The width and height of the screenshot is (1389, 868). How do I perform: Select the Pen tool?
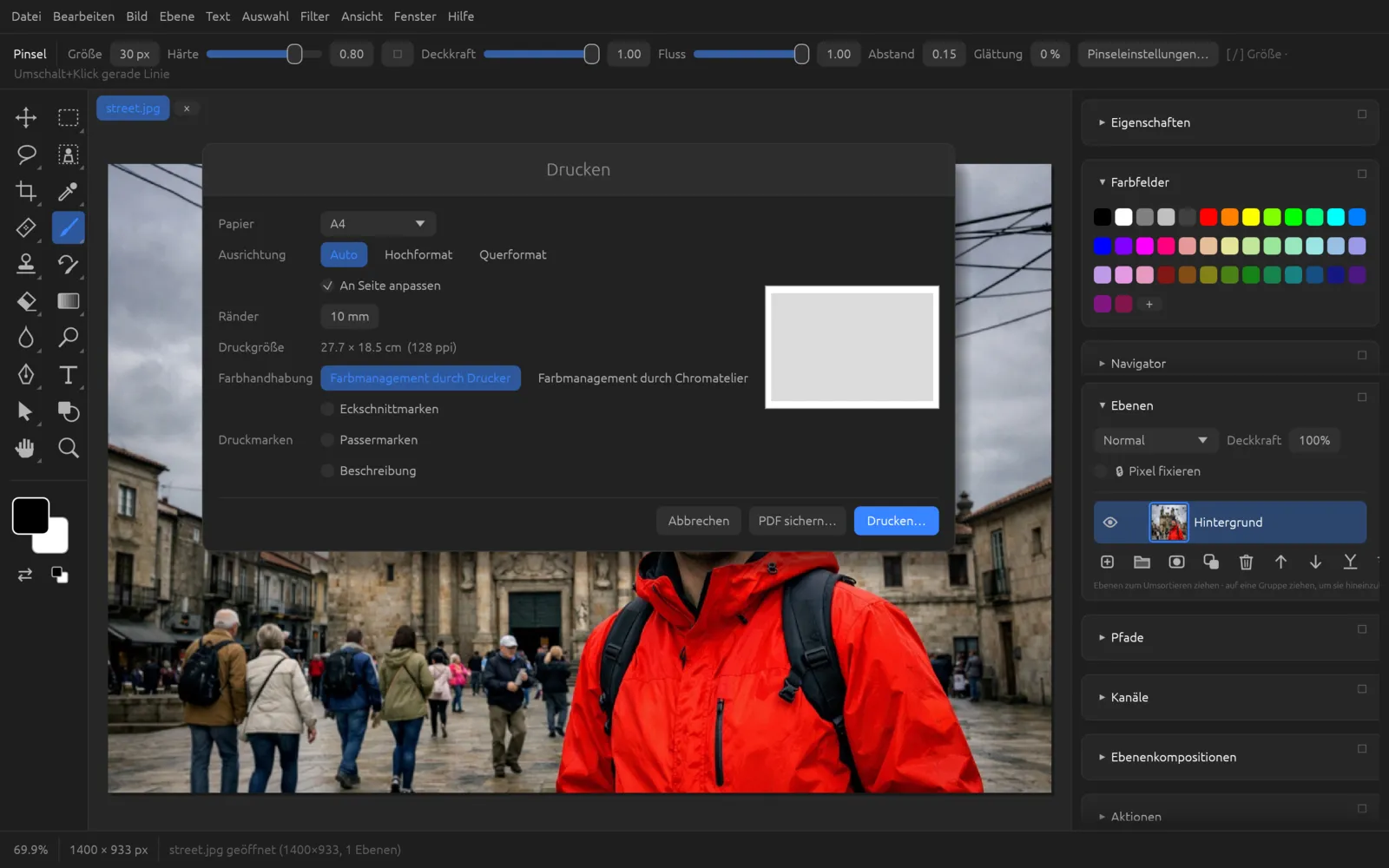point(26,374)
